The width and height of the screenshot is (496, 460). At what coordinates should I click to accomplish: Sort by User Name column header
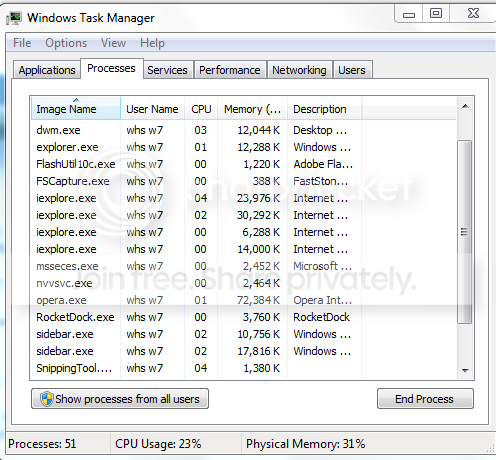click(152, 109)
